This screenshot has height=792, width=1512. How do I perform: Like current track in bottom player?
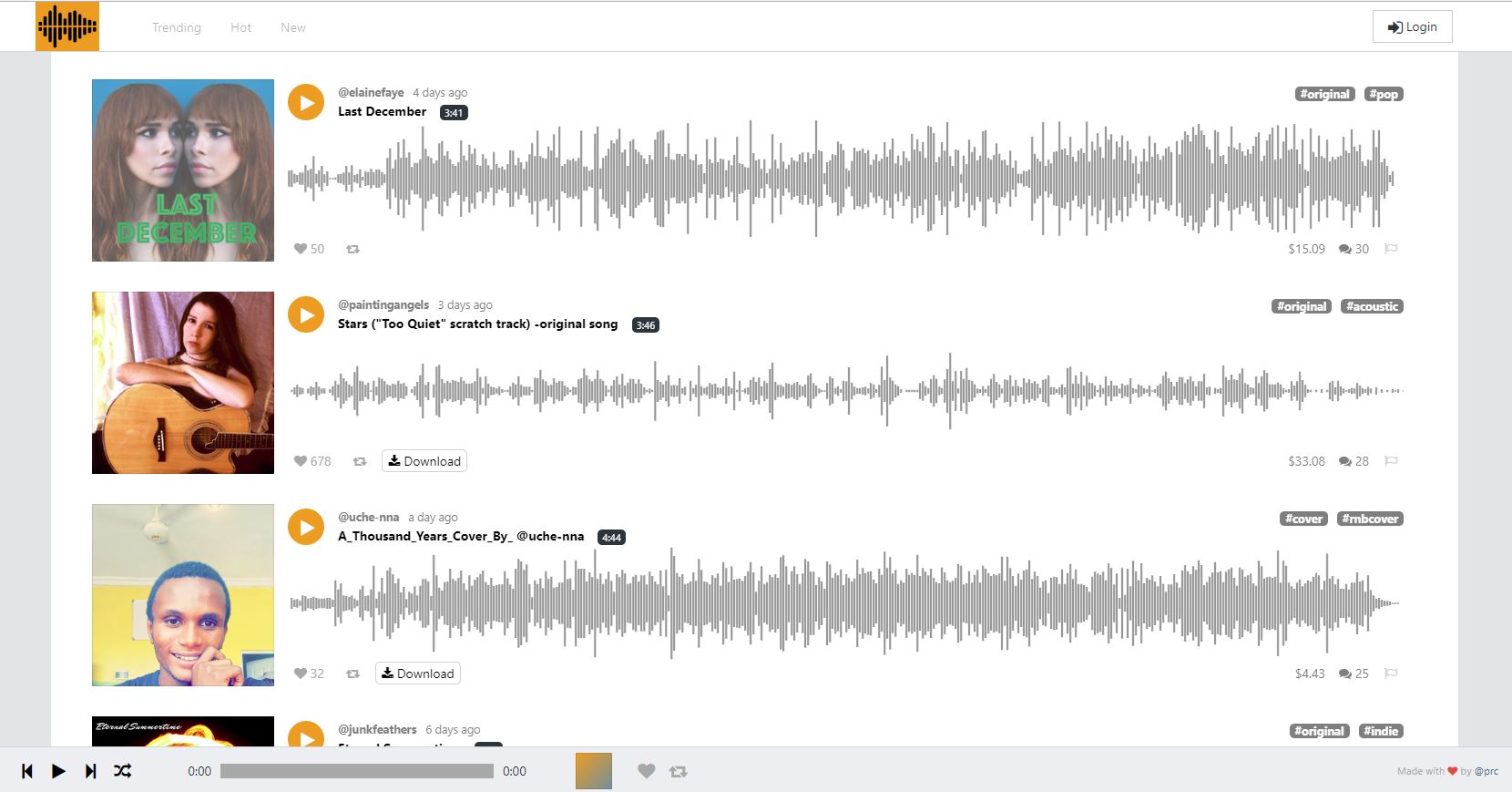(646, 771)
